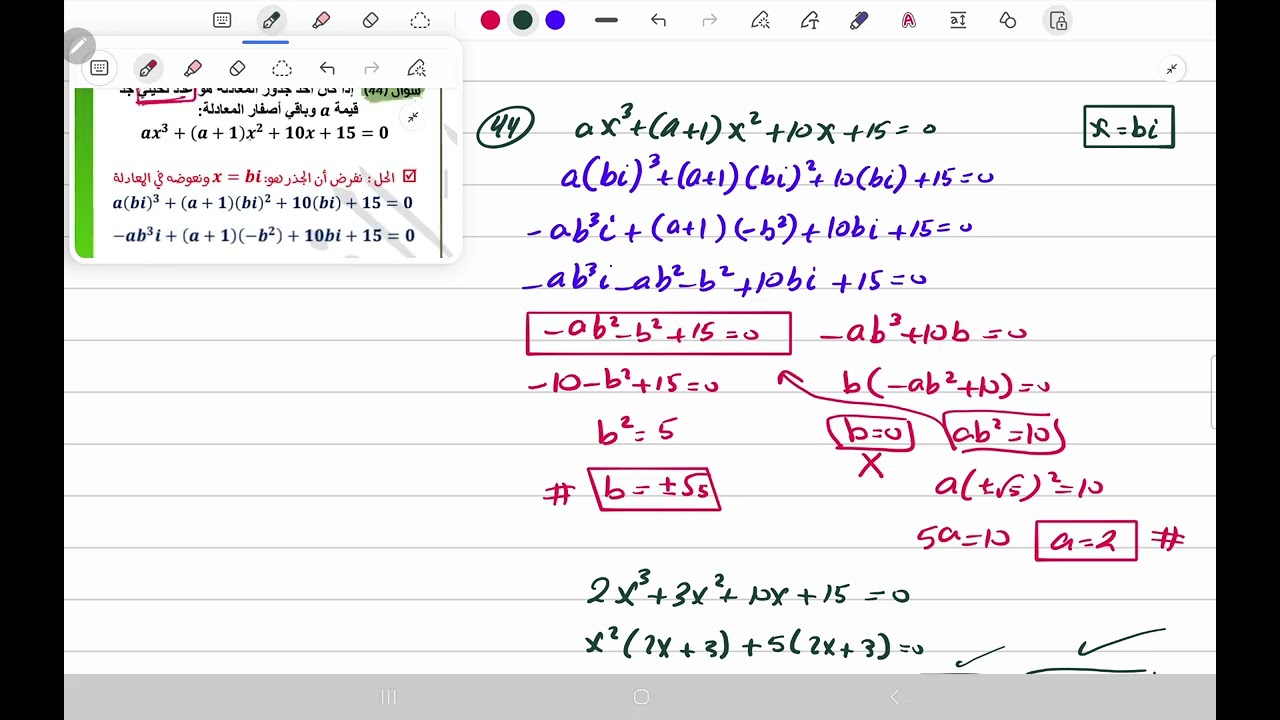The image size is (1280, 720).
Task: Tap typed line −ab³i + (a+1)(−b²) + 10bi + 15 = 0
Action: pyautogui.click(x=263, y=237)
